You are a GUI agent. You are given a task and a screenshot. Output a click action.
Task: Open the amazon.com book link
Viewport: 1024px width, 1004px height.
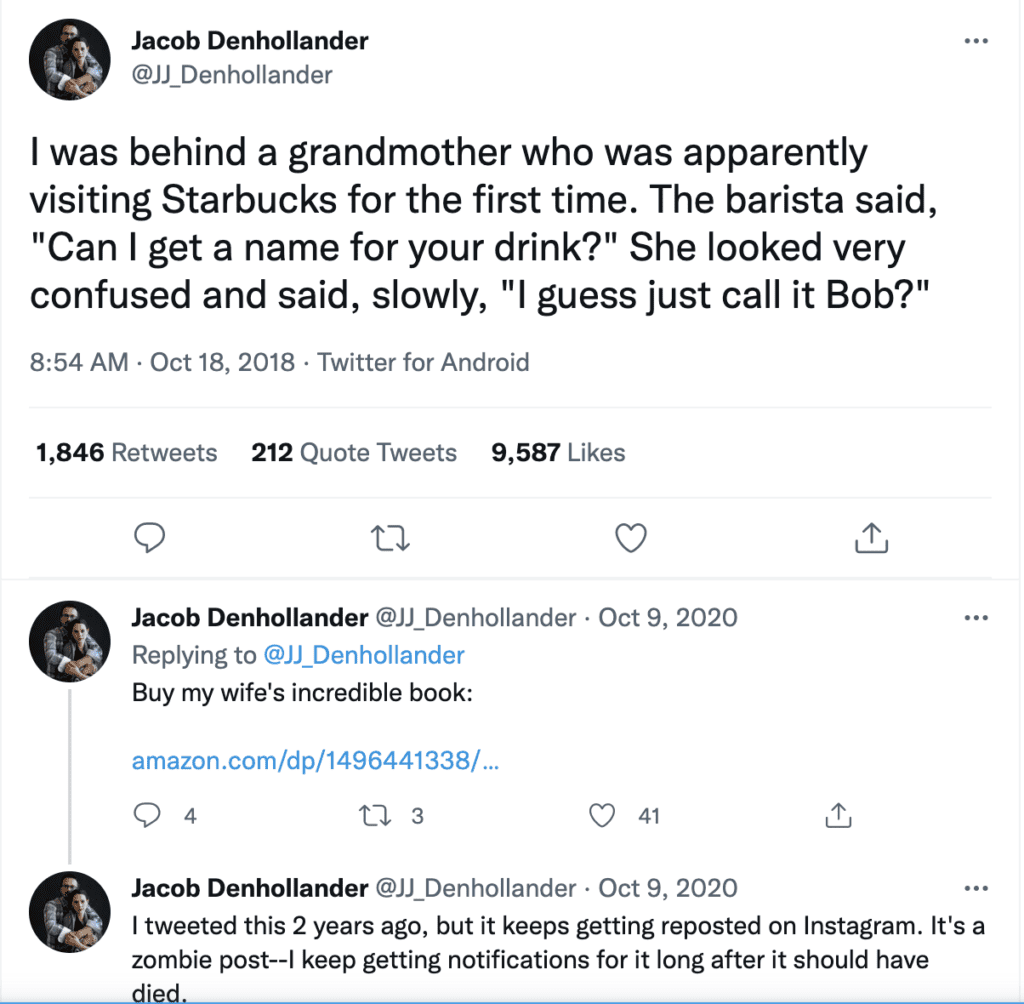(315, 761)
